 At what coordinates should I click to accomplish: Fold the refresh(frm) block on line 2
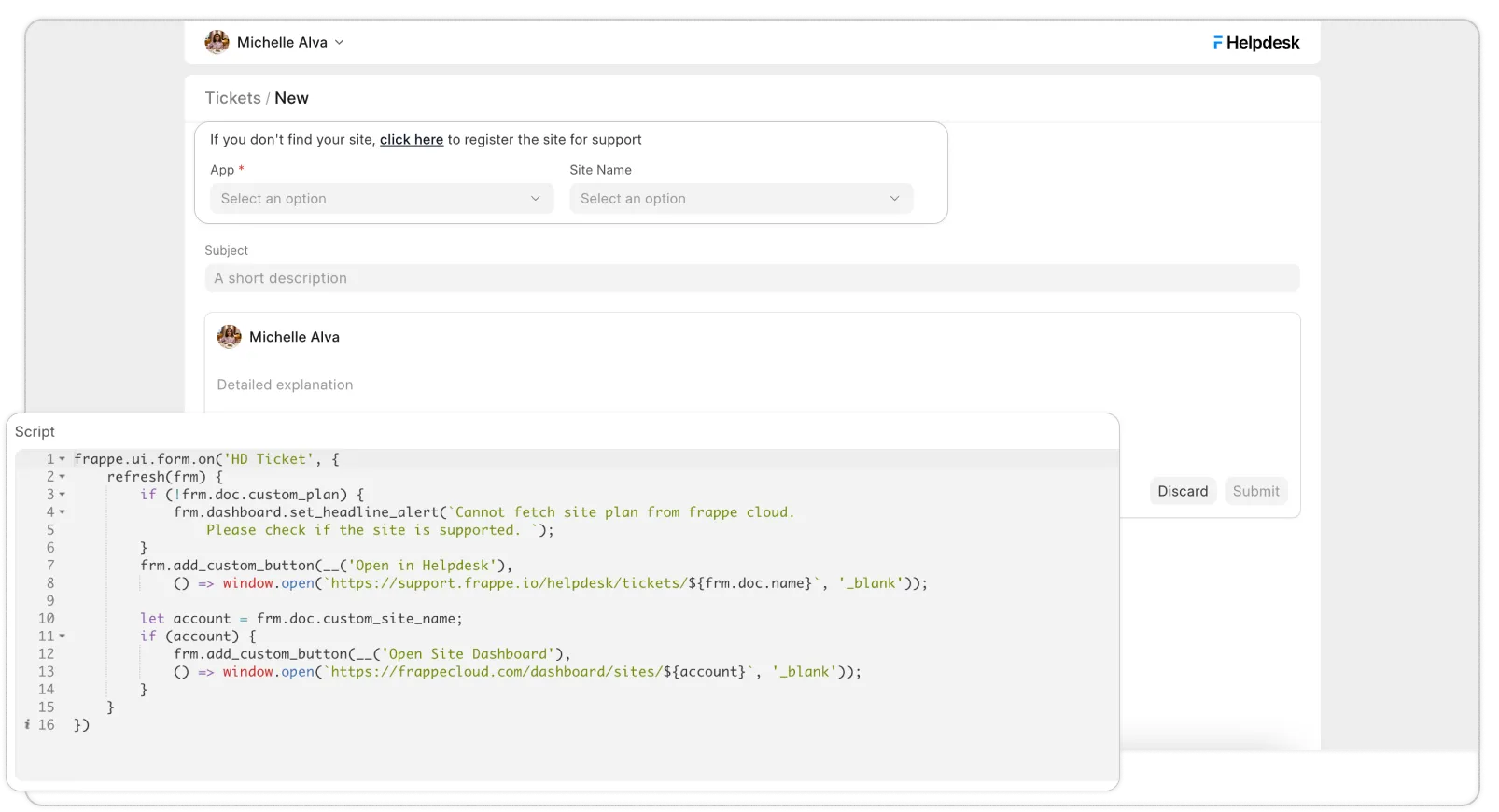(63, 477)
